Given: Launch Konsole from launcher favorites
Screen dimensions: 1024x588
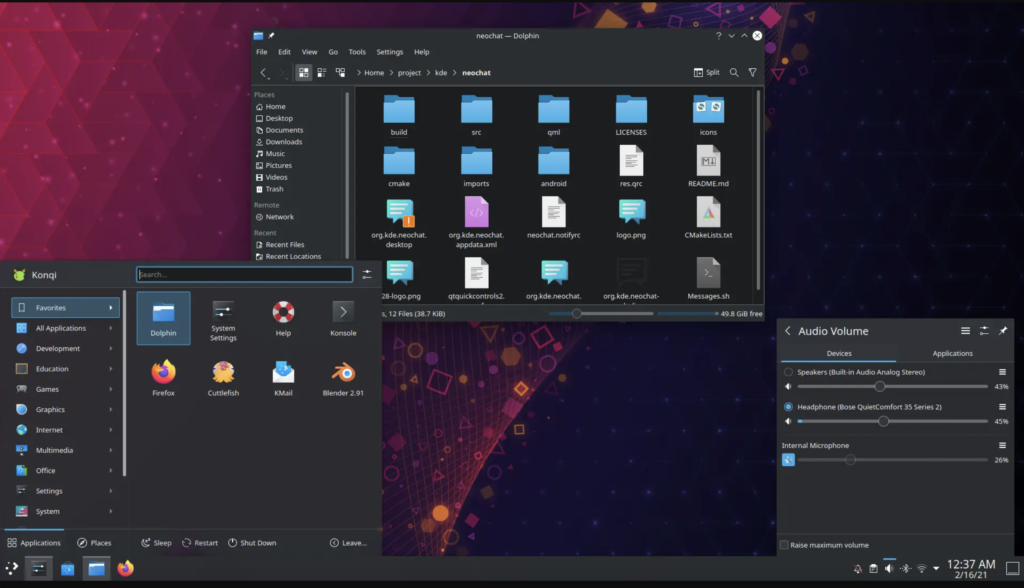Looking at the screenshot, I should pyautogui.click(x=344, y=318).
